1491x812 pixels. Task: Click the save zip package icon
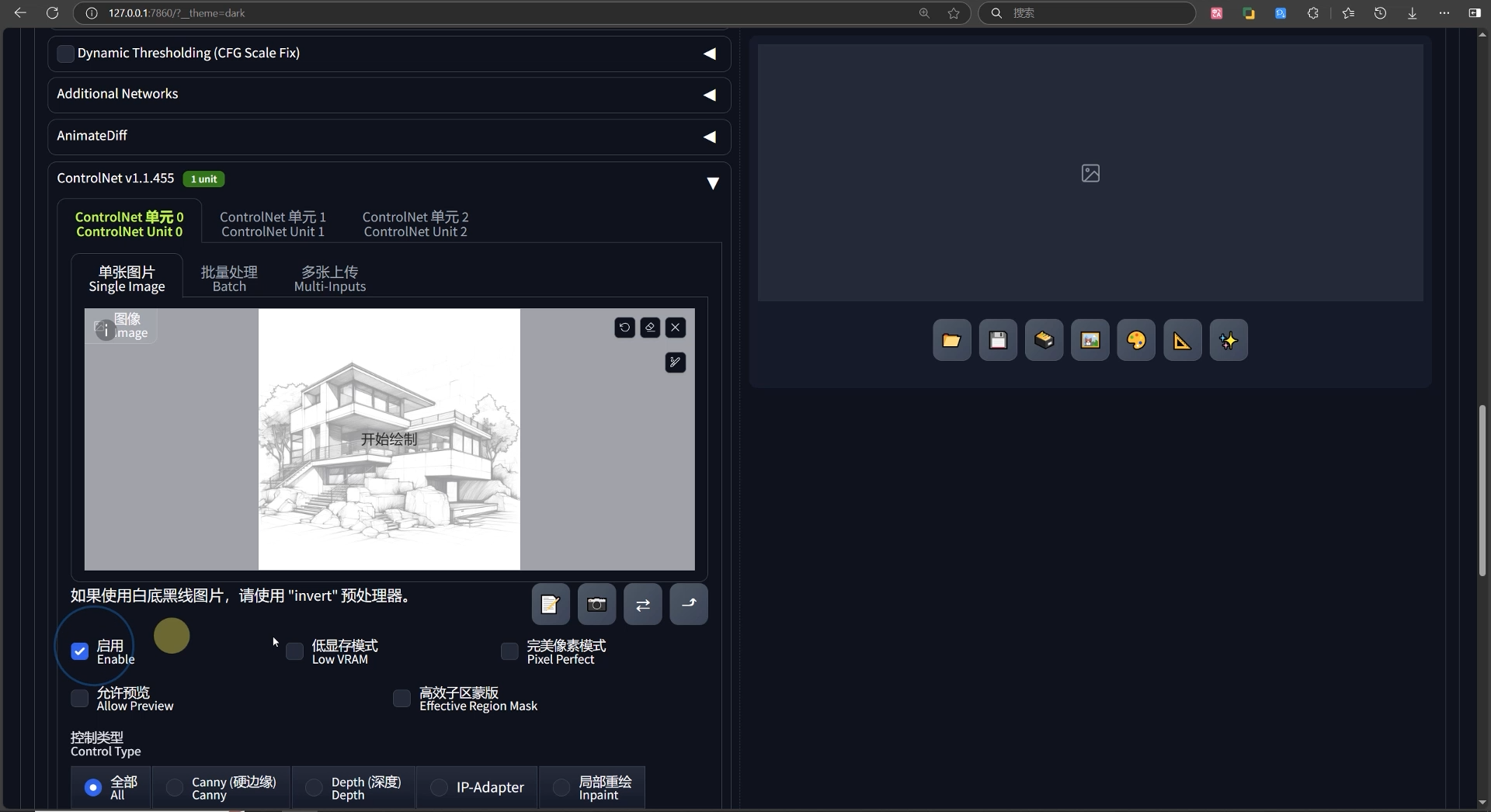1044,340
